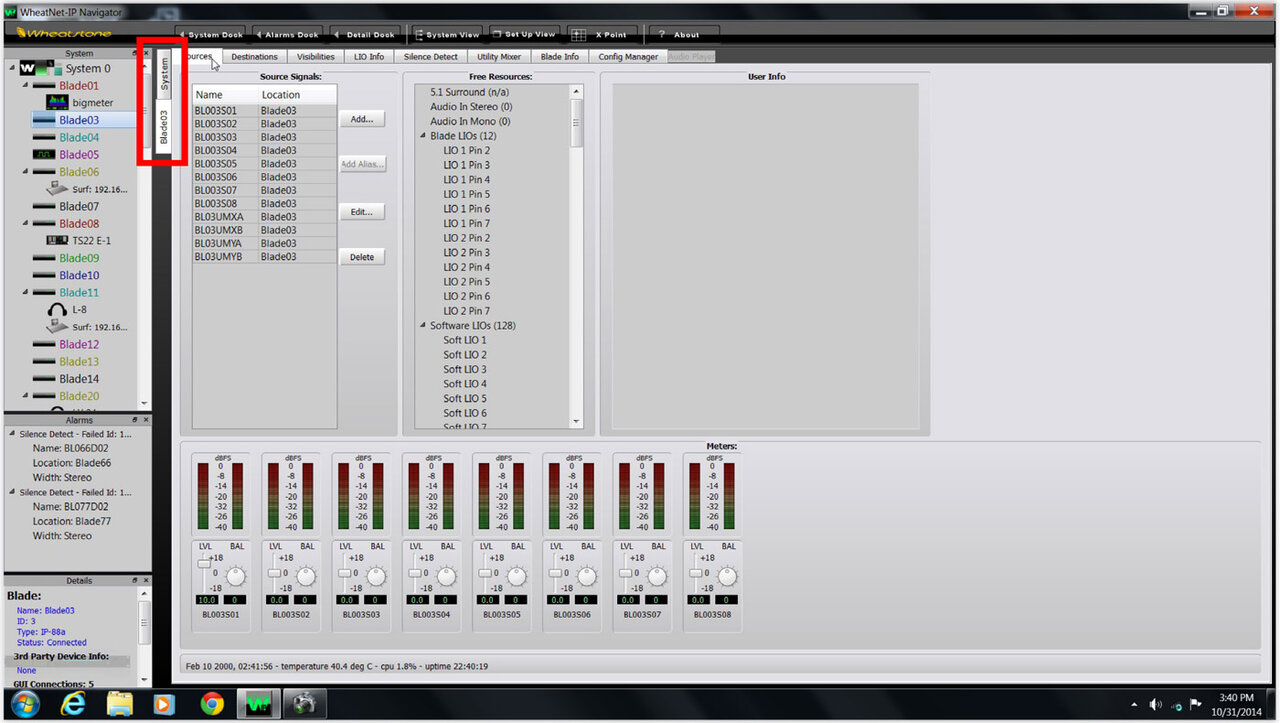
Task: Float the Details panel
Action: point(134,580)
